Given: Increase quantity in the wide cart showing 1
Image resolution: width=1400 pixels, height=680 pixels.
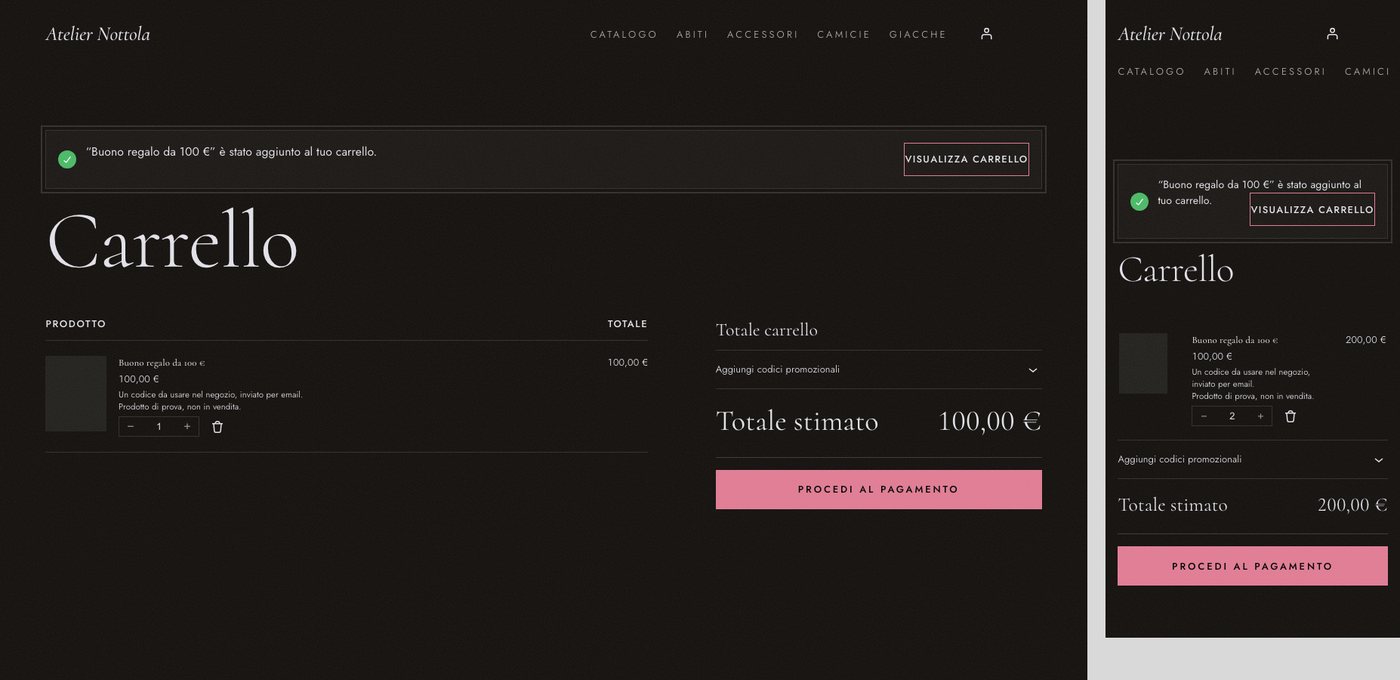Looking at the screenshot, I should pos(187,427).
